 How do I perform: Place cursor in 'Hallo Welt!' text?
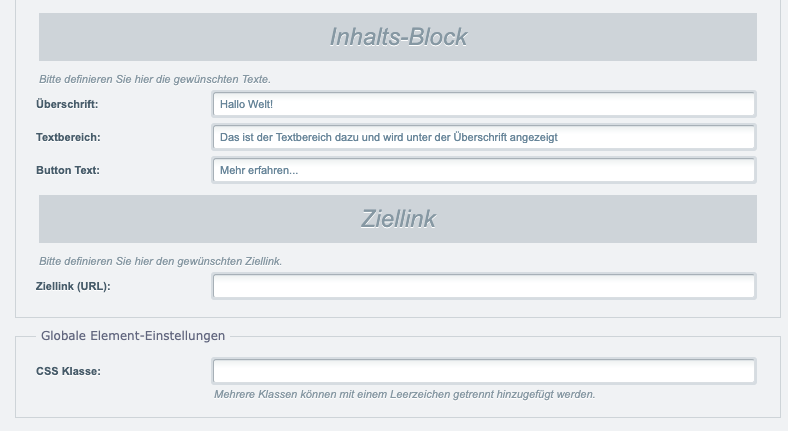[x=246, y=104]
